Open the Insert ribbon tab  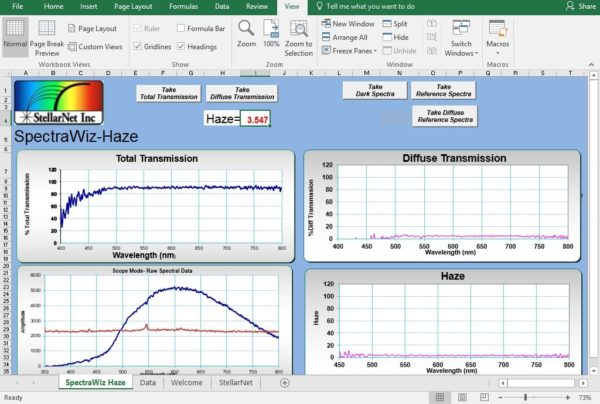88,6
